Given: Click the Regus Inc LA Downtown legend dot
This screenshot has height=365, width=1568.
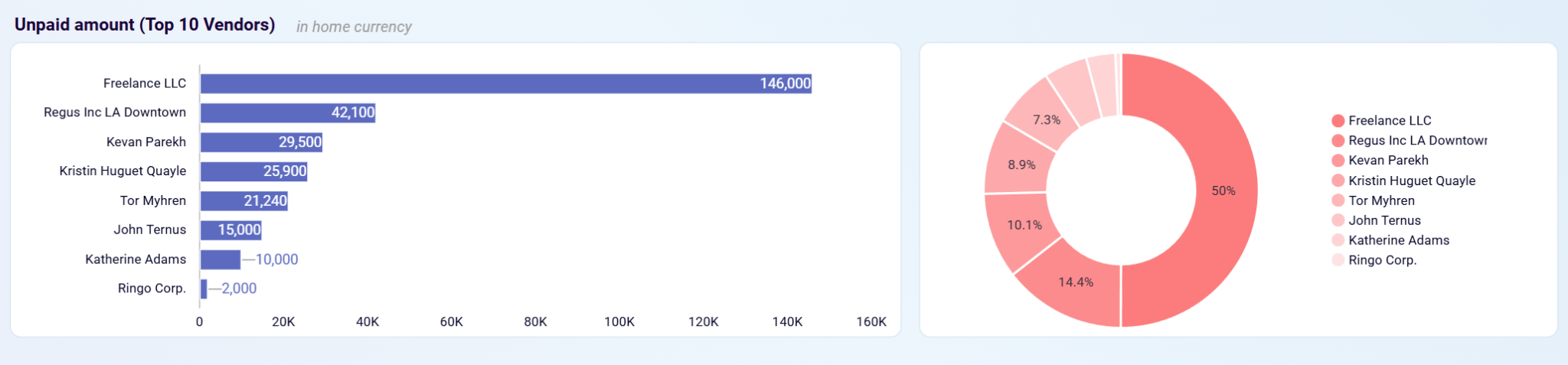Looking at the screenshot, I should tap(1338, 141).
